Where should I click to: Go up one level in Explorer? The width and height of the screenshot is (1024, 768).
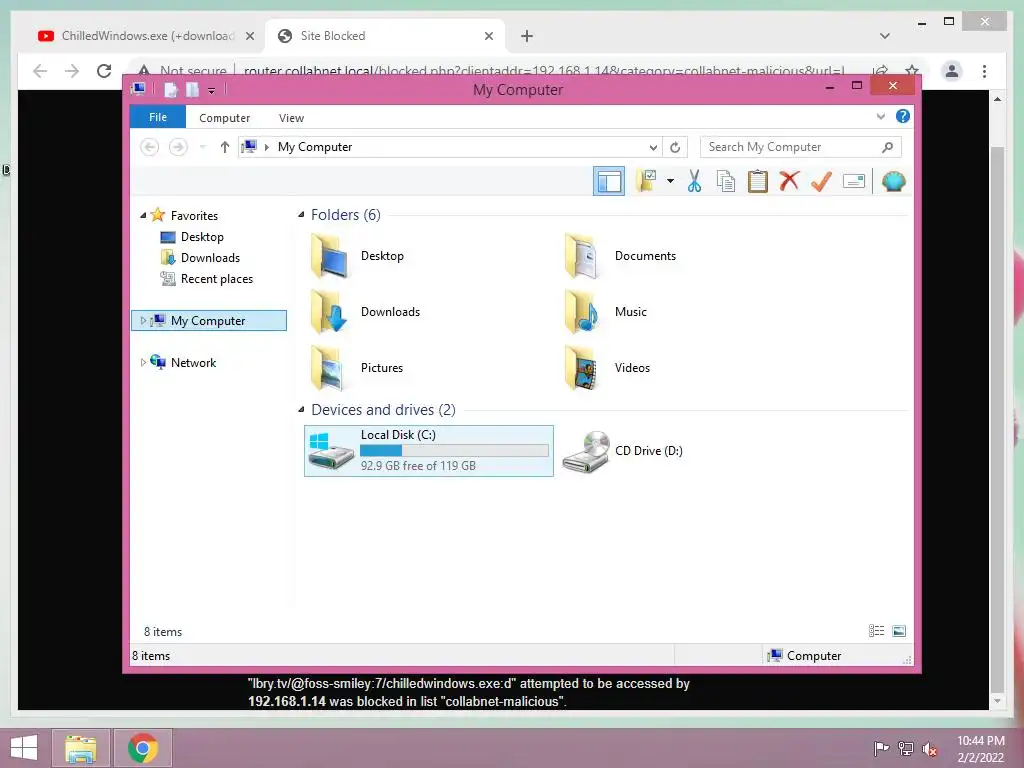225,147
